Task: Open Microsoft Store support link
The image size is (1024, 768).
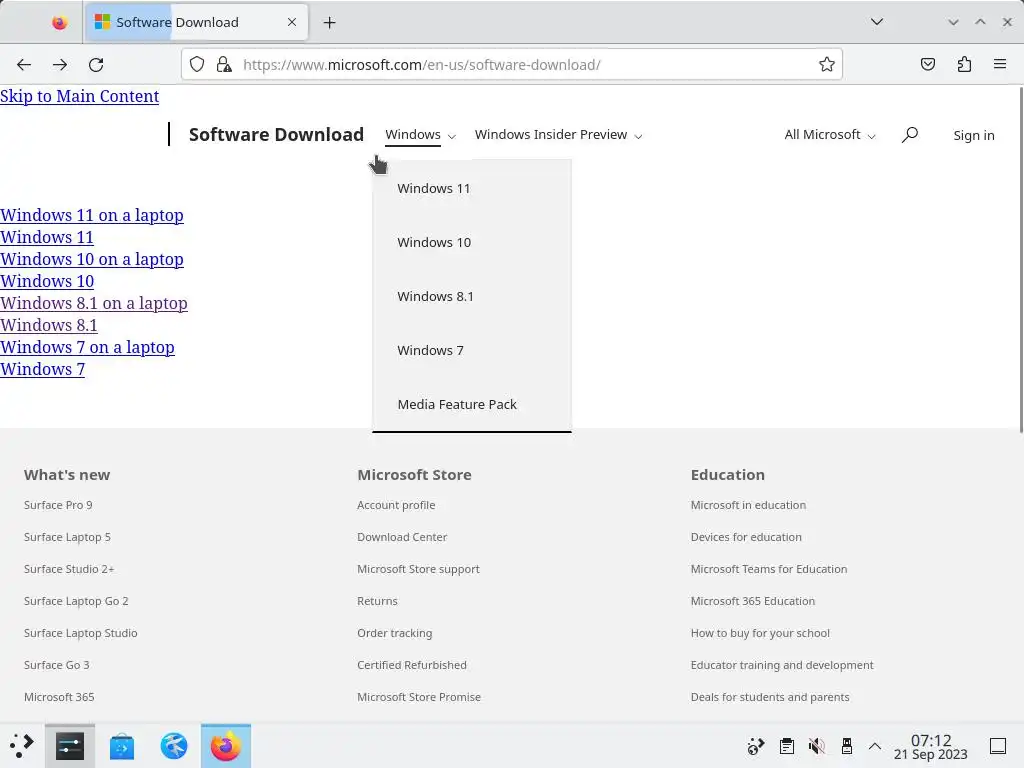Action: (419, 569)
